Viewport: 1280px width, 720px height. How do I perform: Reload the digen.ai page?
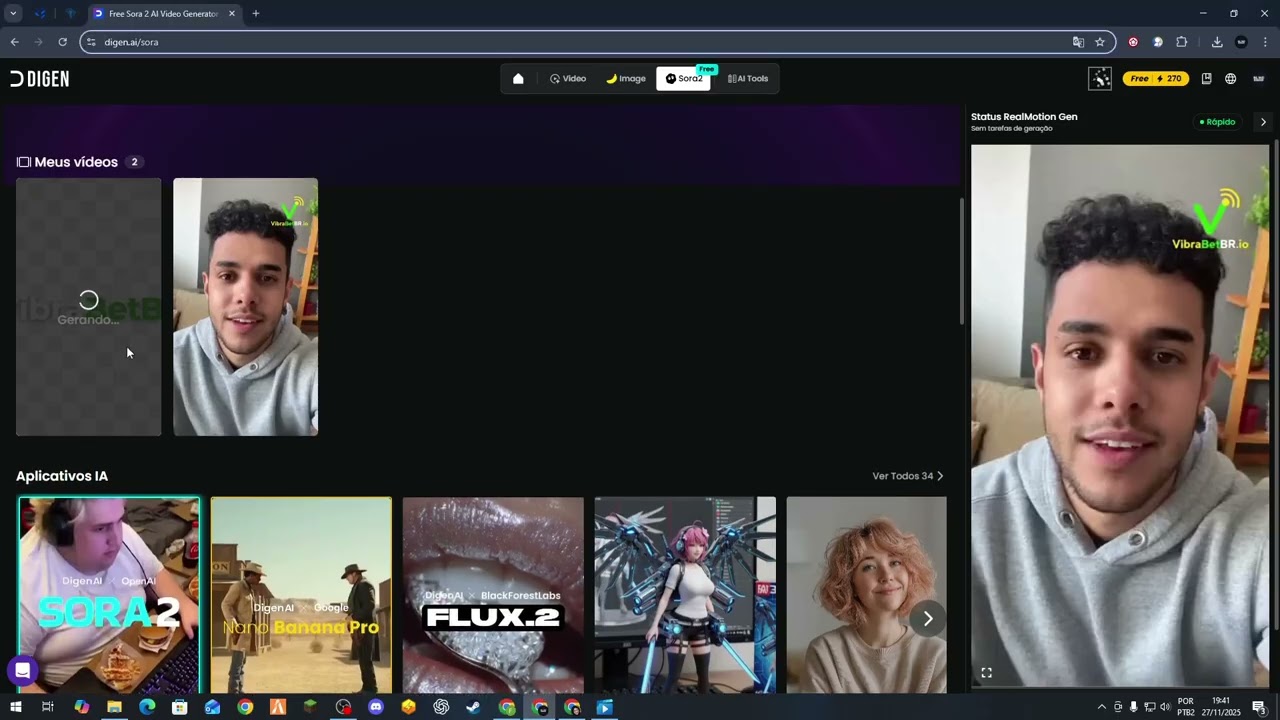[62, 42]
